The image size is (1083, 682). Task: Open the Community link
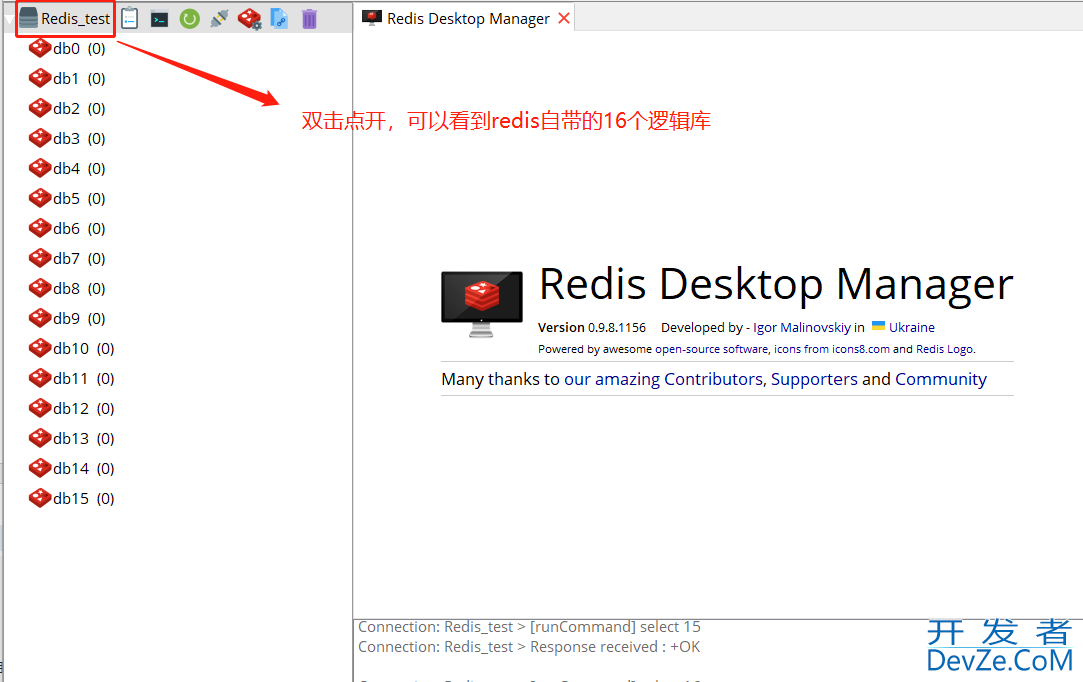pos(941,379)
